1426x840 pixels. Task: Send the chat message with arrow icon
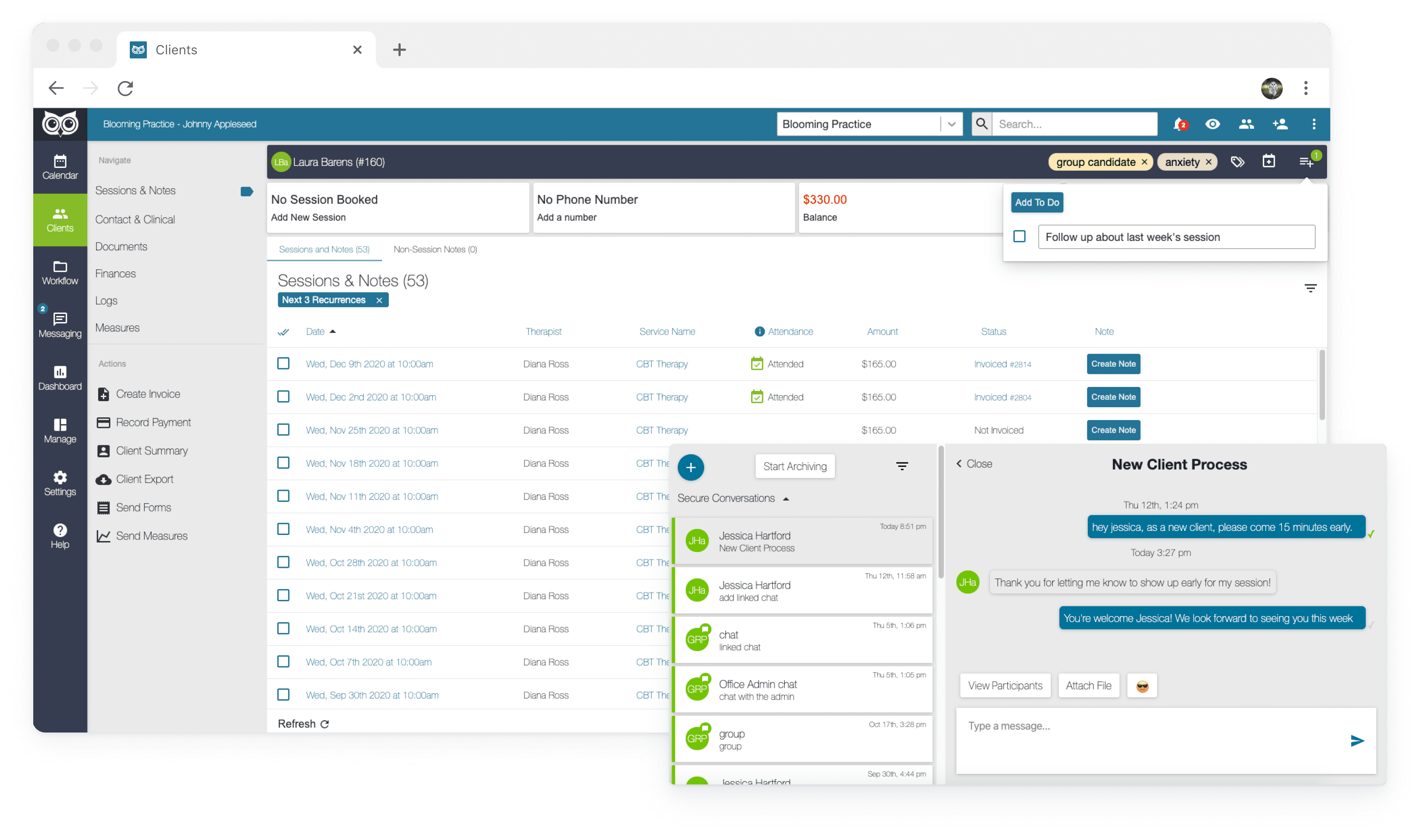tap(1357, 741)
